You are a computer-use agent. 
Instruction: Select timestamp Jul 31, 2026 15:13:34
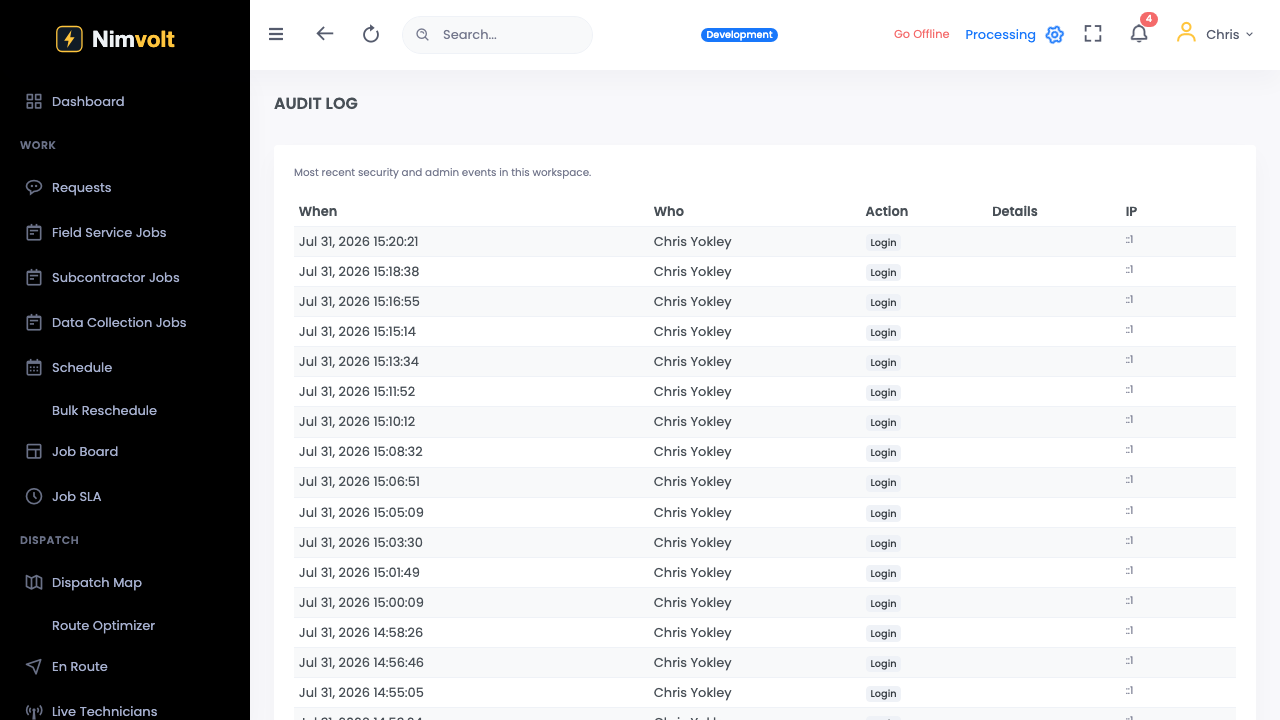pos(359,361)
